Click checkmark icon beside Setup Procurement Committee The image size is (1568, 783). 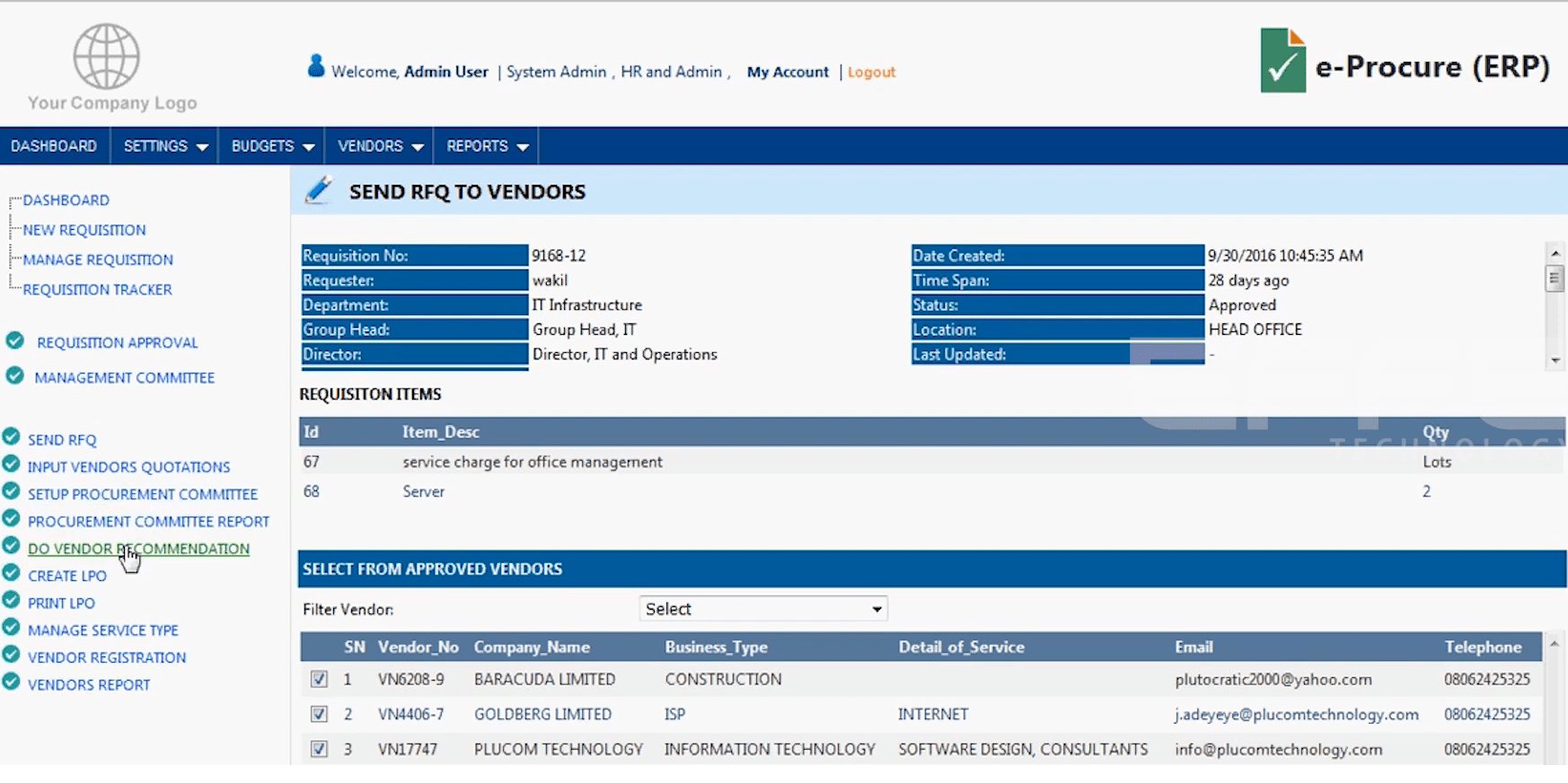click(x=11, y=491)
